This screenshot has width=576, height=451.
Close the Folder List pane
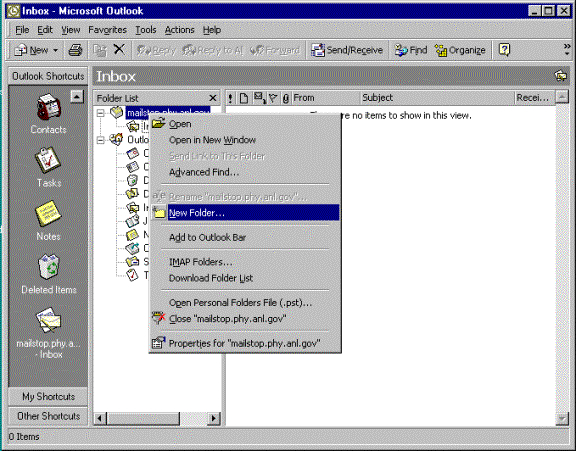pos(212,98)
